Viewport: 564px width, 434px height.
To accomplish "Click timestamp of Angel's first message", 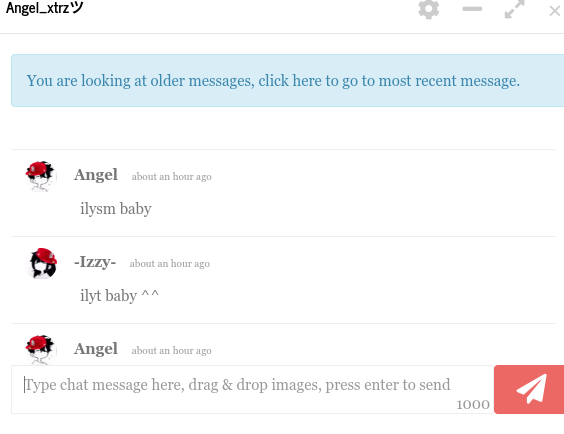I will click(x=172, y=177).
